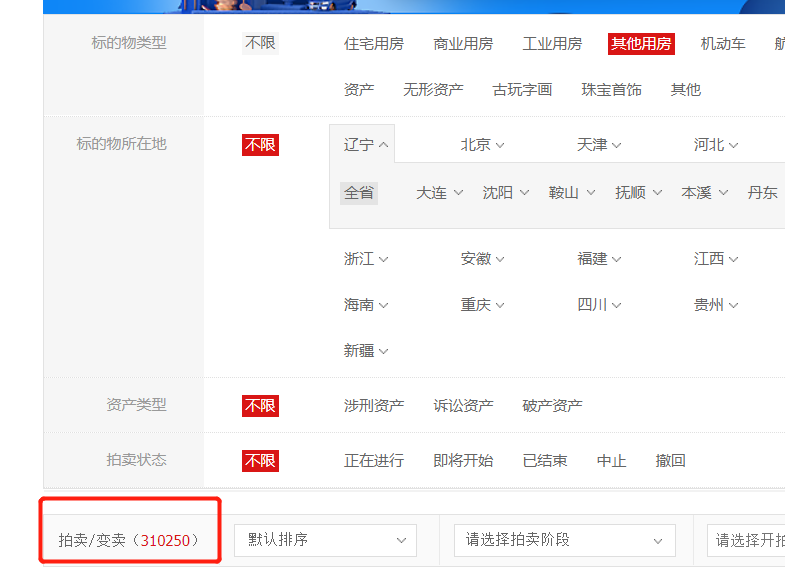Select 珠宝首饰 category filter
The height and width of the screenshot is (577, 785).
point(611,90)
